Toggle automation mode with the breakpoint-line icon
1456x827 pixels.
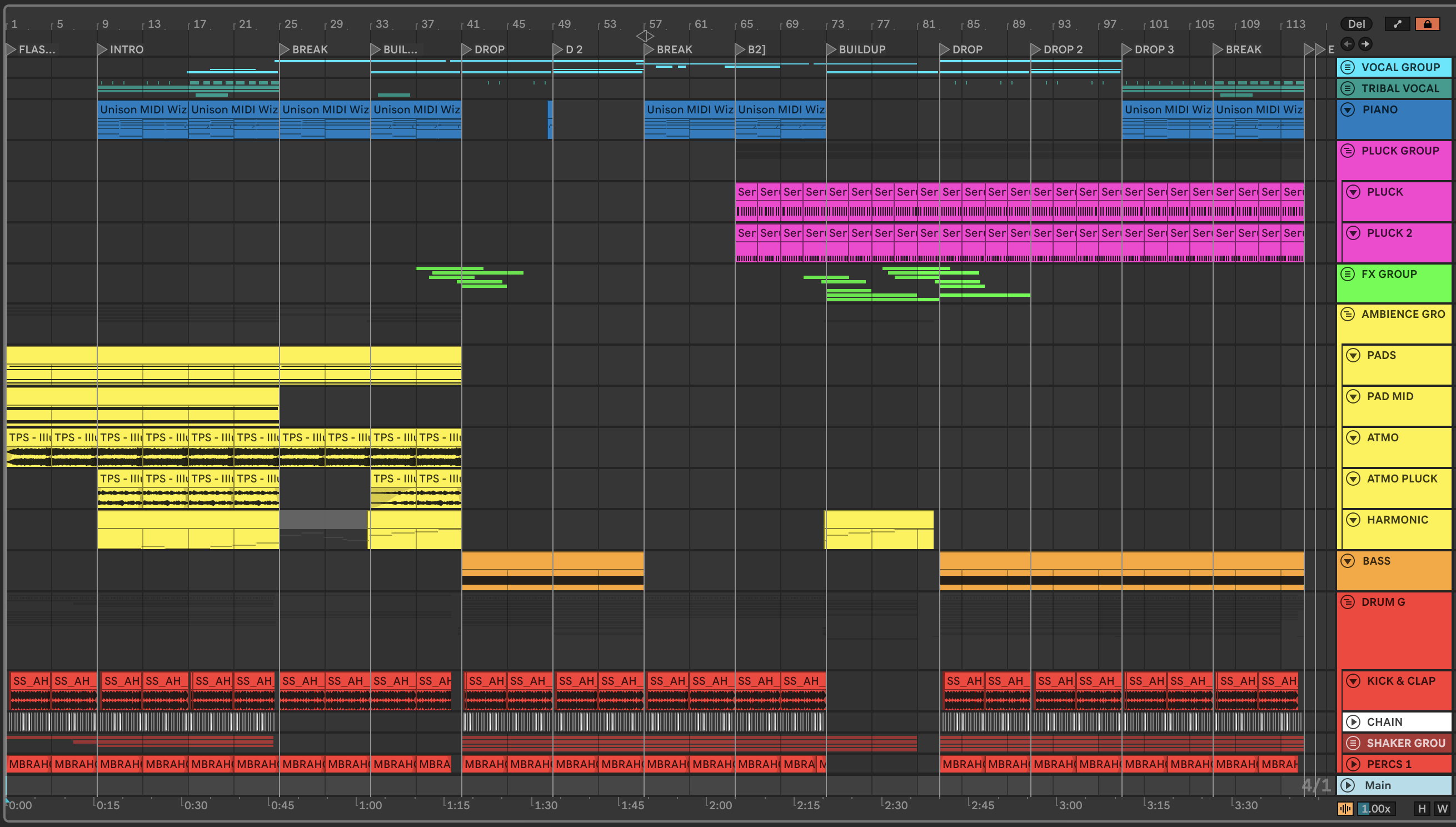[x=1398, y=24]
